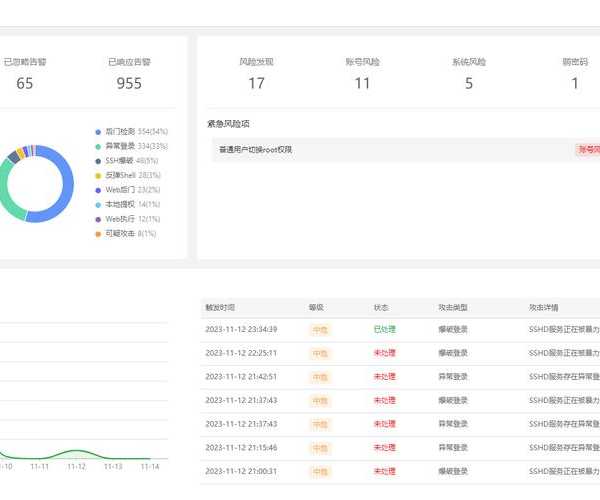
Task: Open the 系统风险 statistic 5
Action: coord(469,83)
